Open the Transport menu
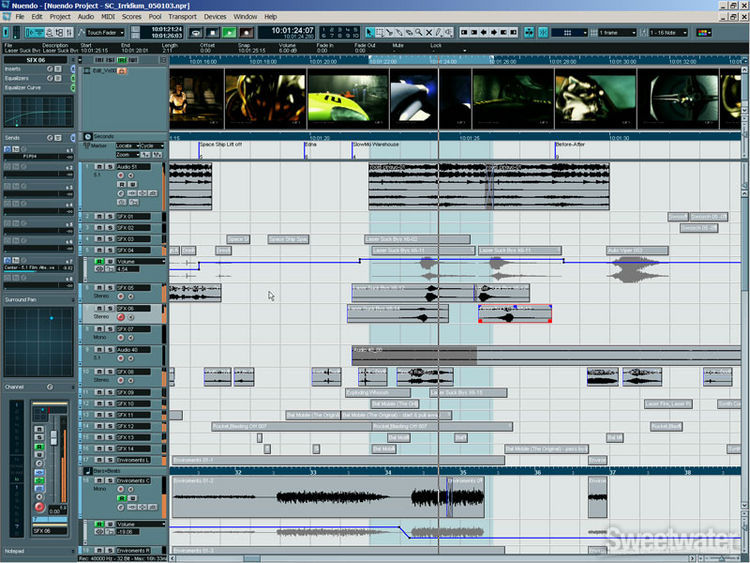Image resolution: width=750 pixels, height=563 pixels. [x=182, y=17]
